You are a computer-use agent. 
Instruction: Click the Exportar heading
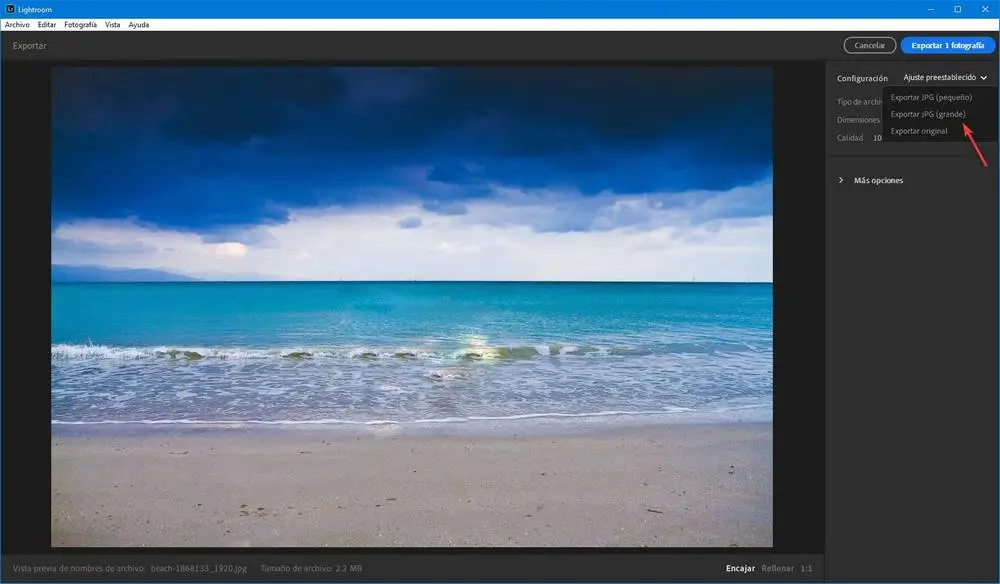(29, 46)
